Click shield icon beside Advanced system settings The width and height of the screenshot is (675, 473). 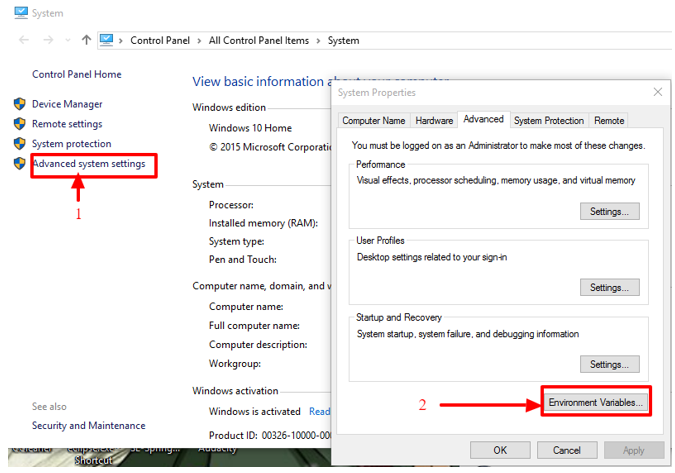[x=19, y=163]
